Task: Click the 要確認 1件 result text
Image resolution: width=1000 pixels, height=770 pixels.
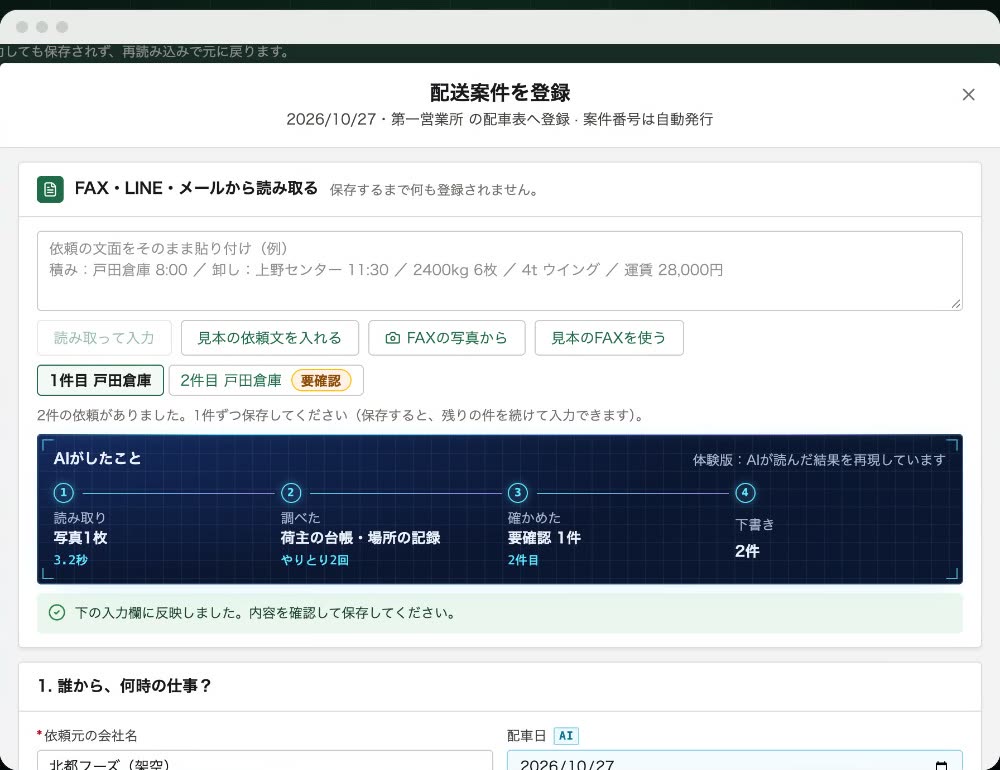Action: (544, 538)
